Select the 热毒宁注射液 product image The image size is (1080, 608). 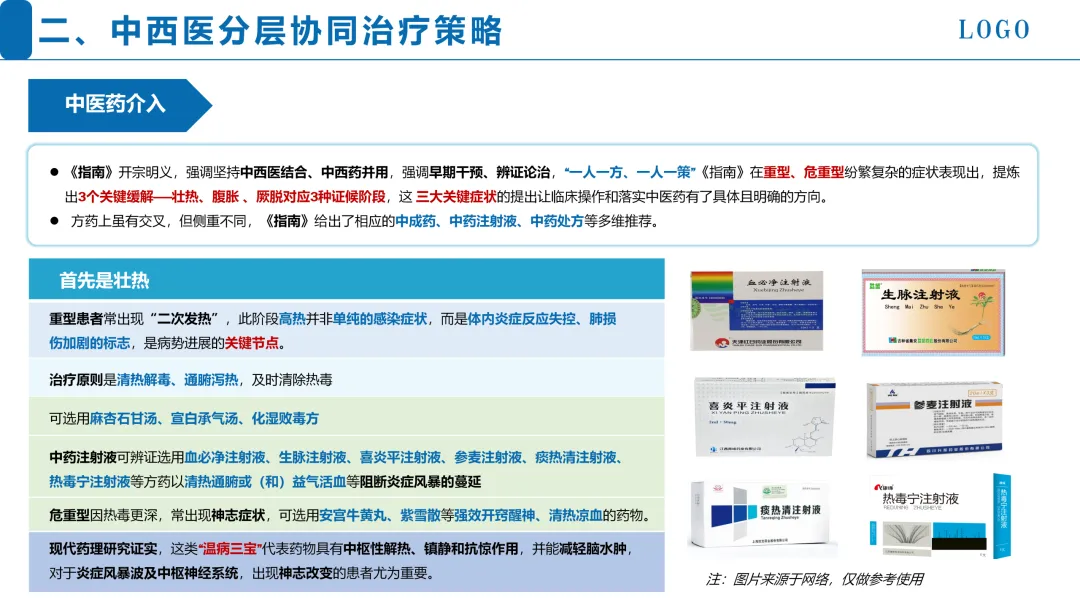click(x=939, y=516)
